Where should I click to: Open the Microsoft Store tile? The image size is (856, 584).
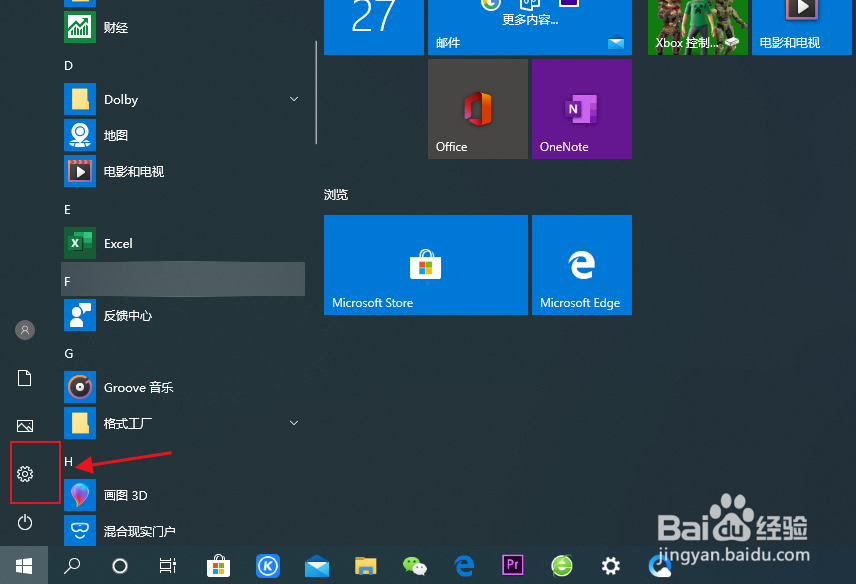click(x=426, y=265)
